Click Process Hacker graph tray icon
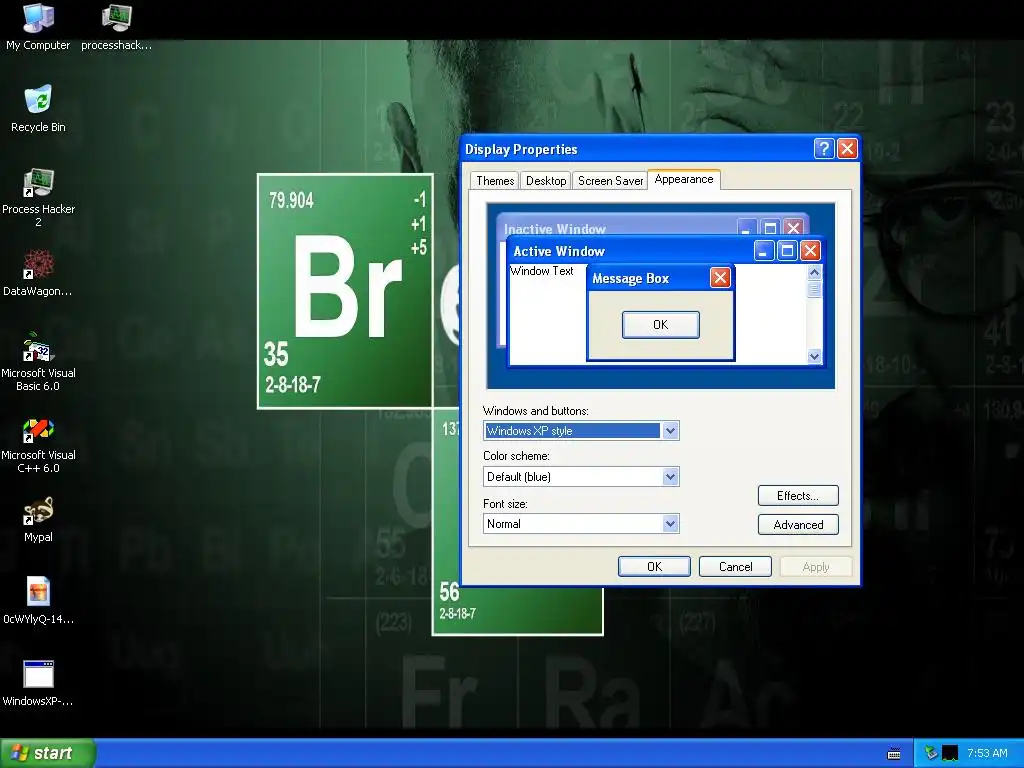This screenshot has width=1024, height=768. pos(950,754)
